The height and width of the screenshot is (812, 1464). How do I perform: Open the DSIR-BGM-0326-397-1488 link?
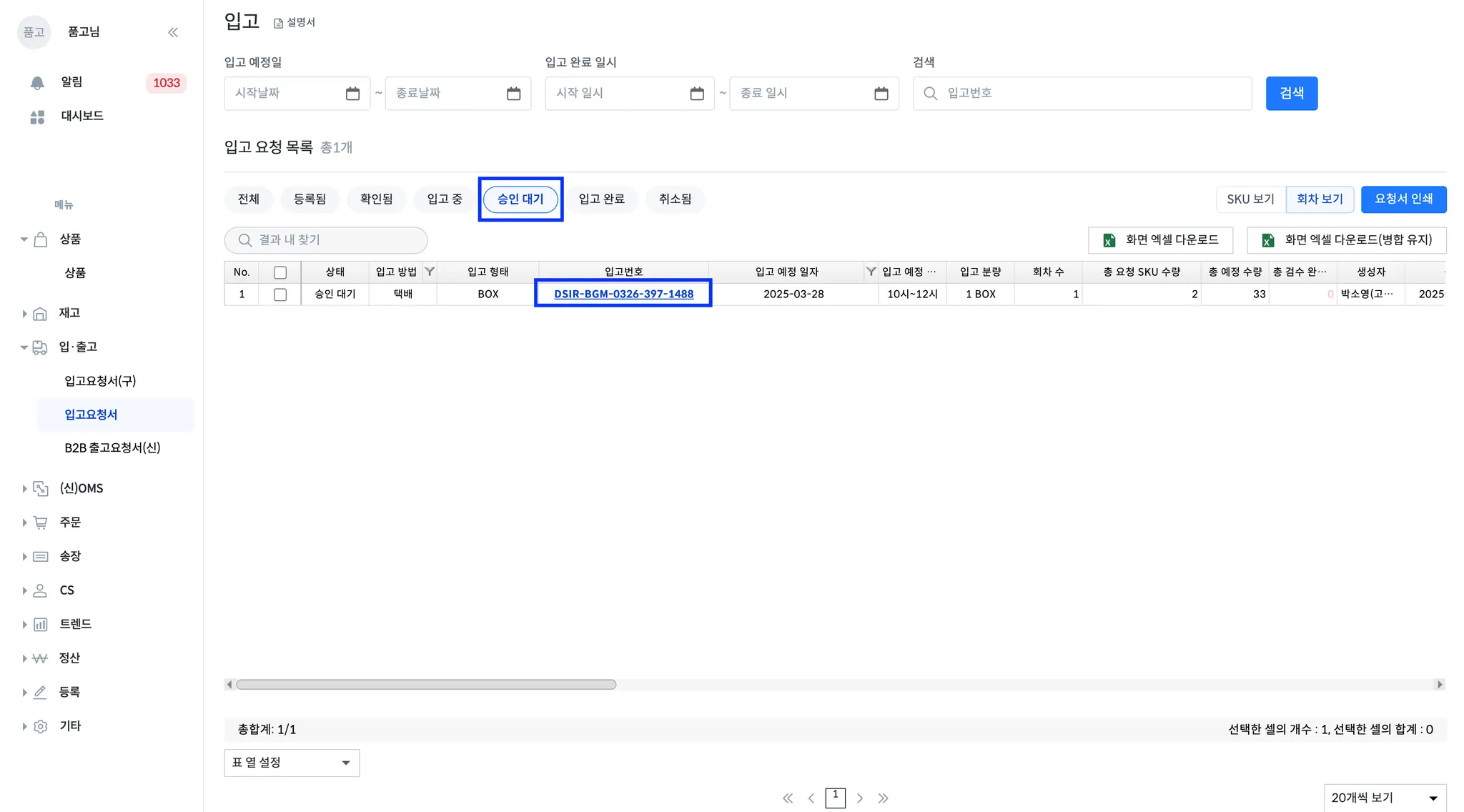(623, 294)
